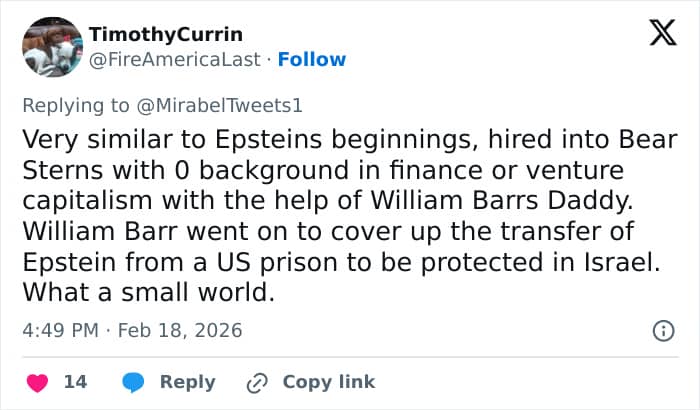View TimothyCurrin's profile avatar

pos(51,46)
